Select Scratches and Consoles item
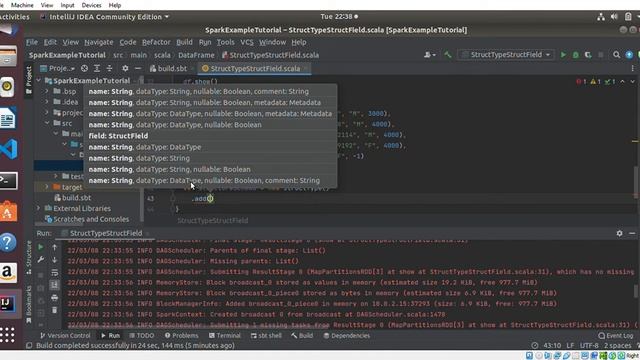 click(91, 219)
